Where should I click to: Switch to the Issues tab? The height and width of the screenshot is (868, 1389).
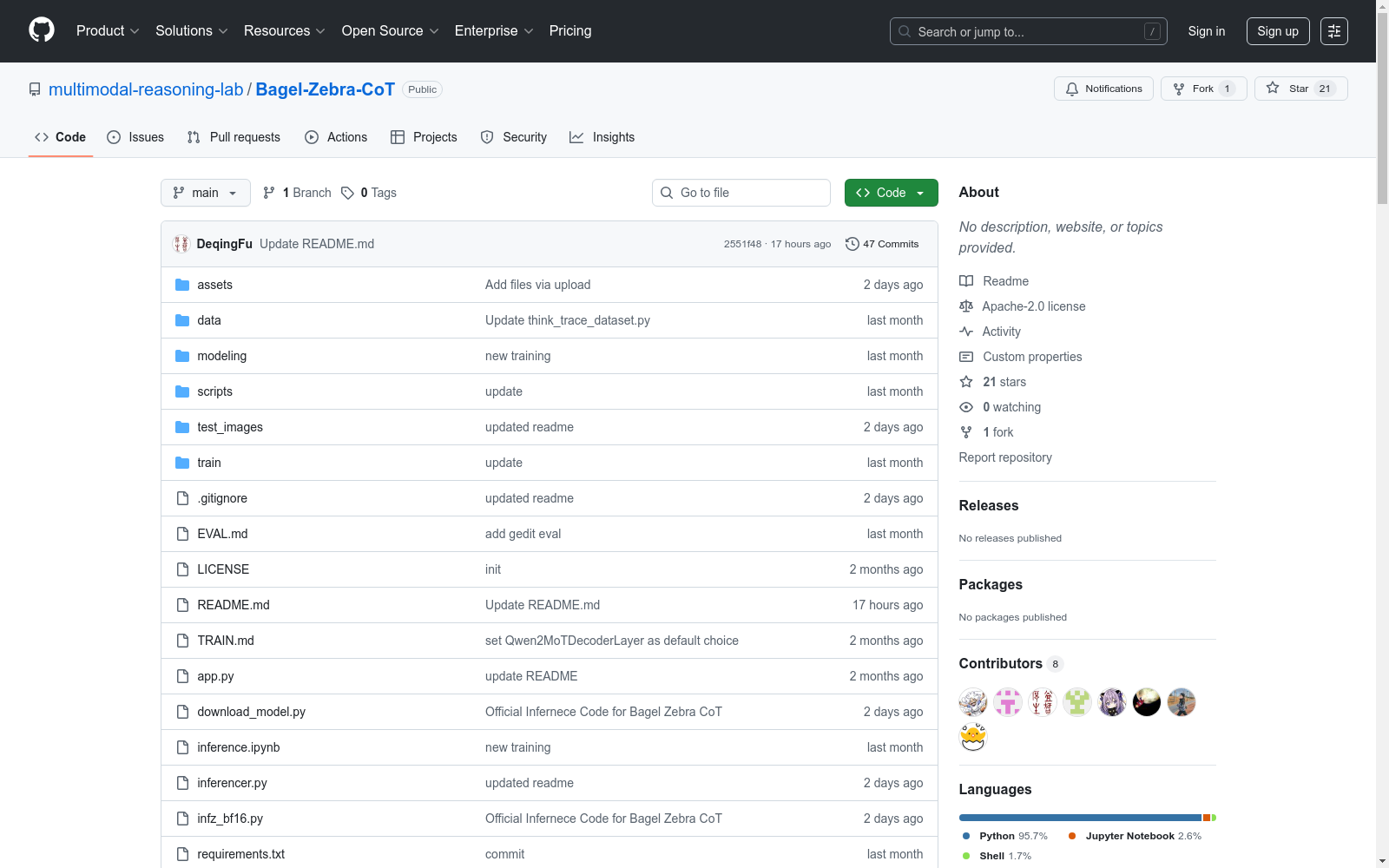135,137
